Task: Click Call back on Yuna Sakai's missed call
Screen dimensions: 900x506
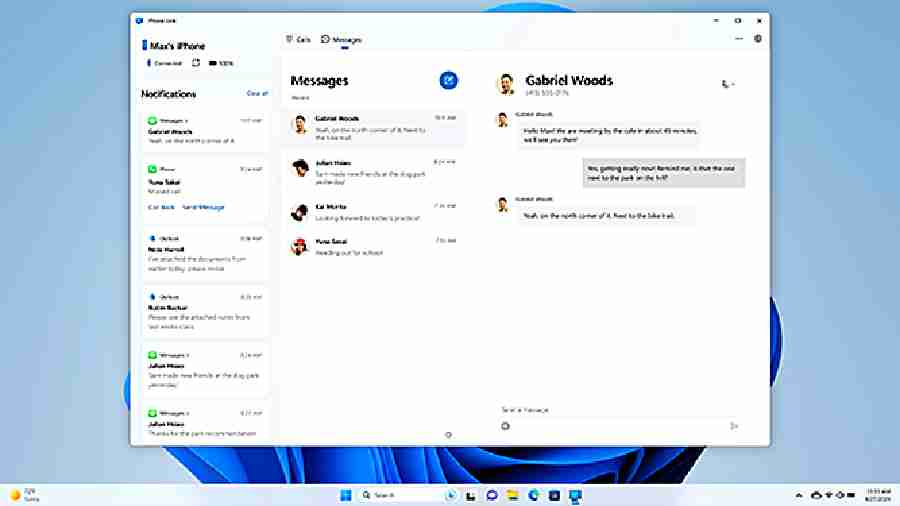Action: [x=161, y=207]
